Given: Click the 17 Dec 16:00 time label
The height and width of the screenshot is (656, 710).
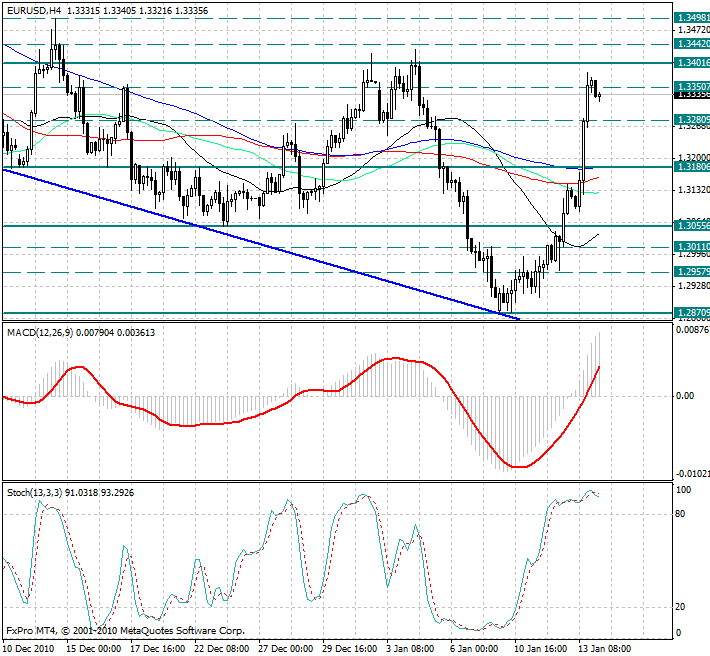Looking at the screenshot, I should [x=158, y=649].
